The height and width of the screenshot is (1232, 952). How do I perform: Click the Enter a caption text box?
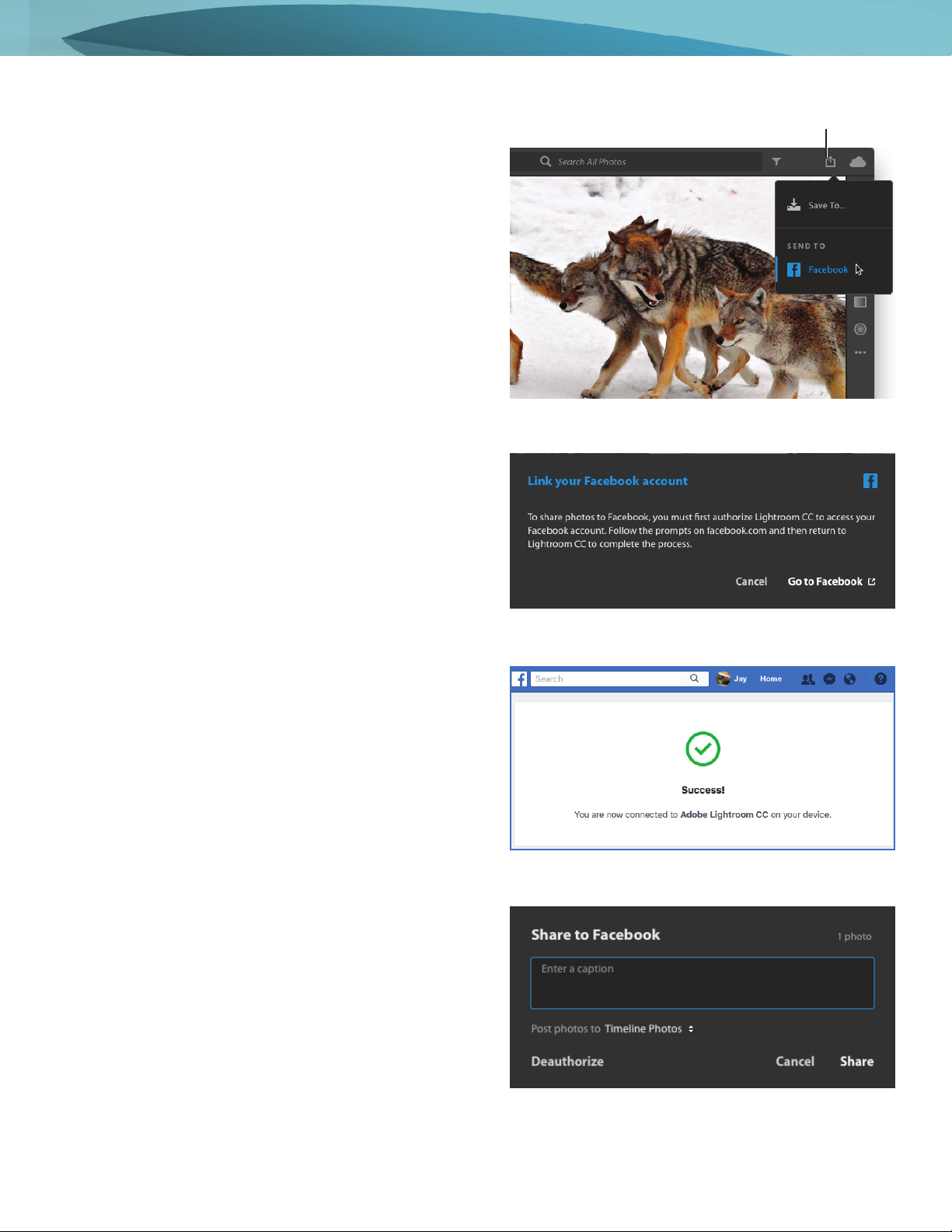point(703,983)
